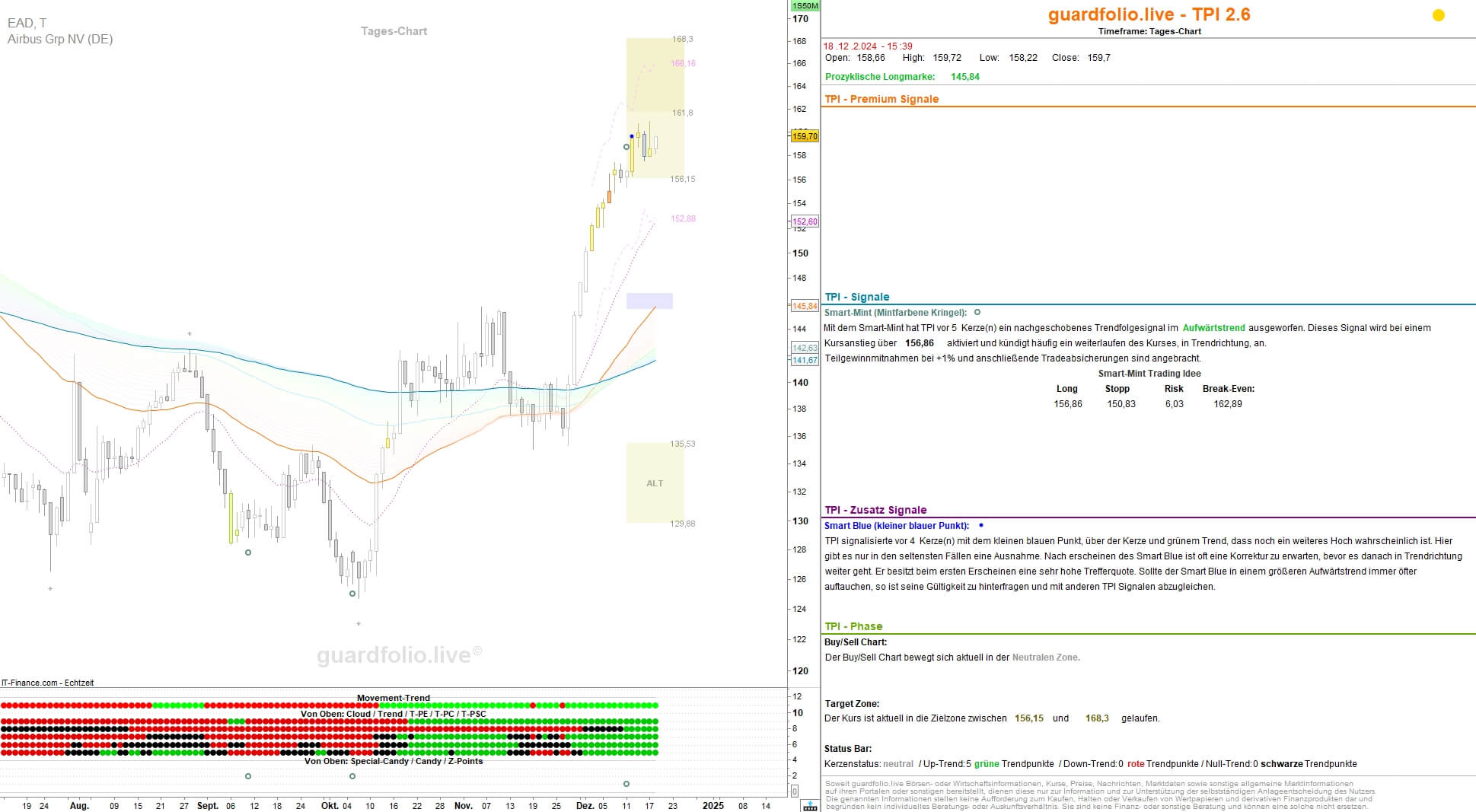The image size is (1476, 812).
Task: Click the mint ring marker near December 11 candle
Action: 626,147
